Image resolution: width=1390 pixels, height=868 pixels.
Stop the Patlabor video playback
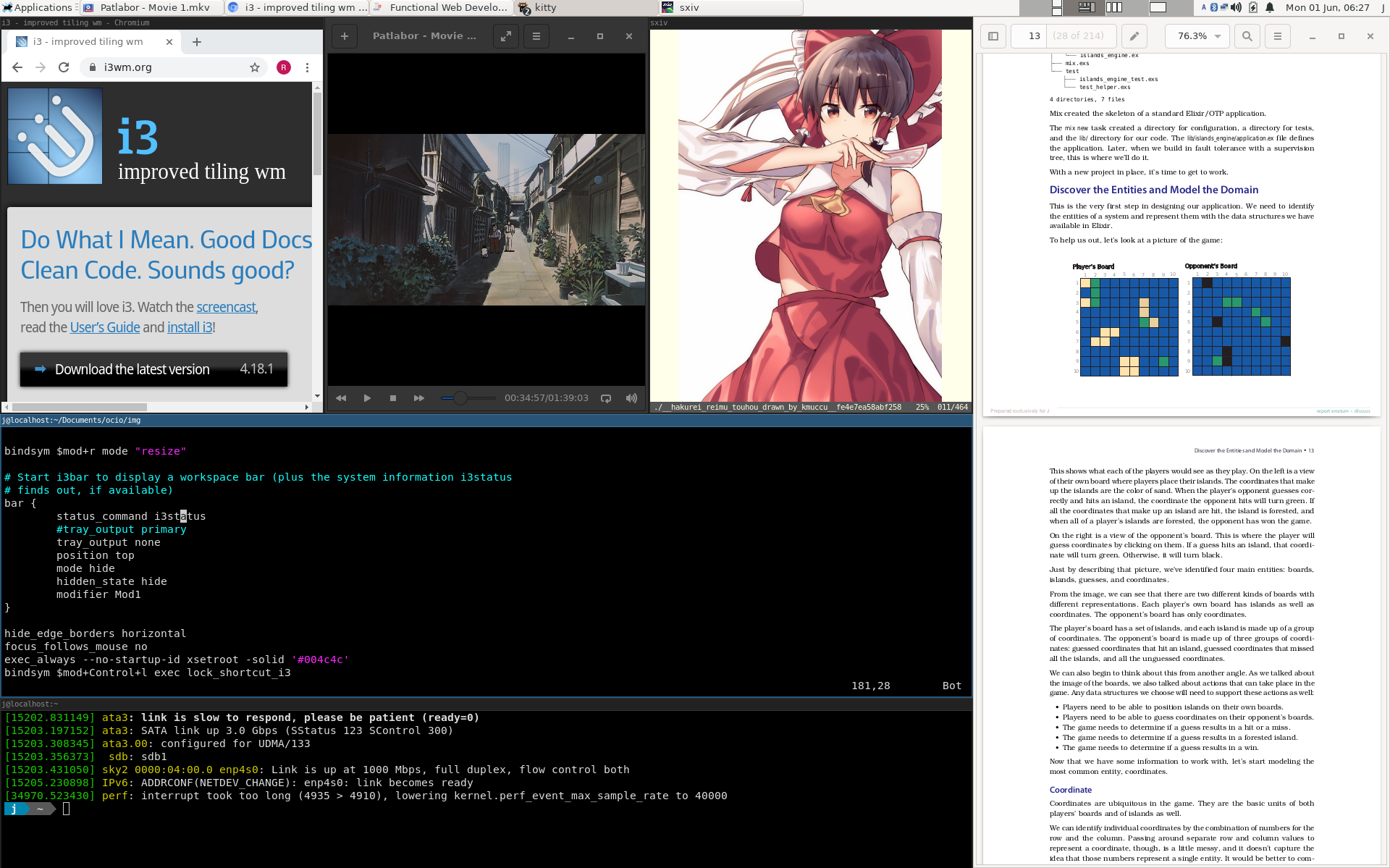point(393,398)
